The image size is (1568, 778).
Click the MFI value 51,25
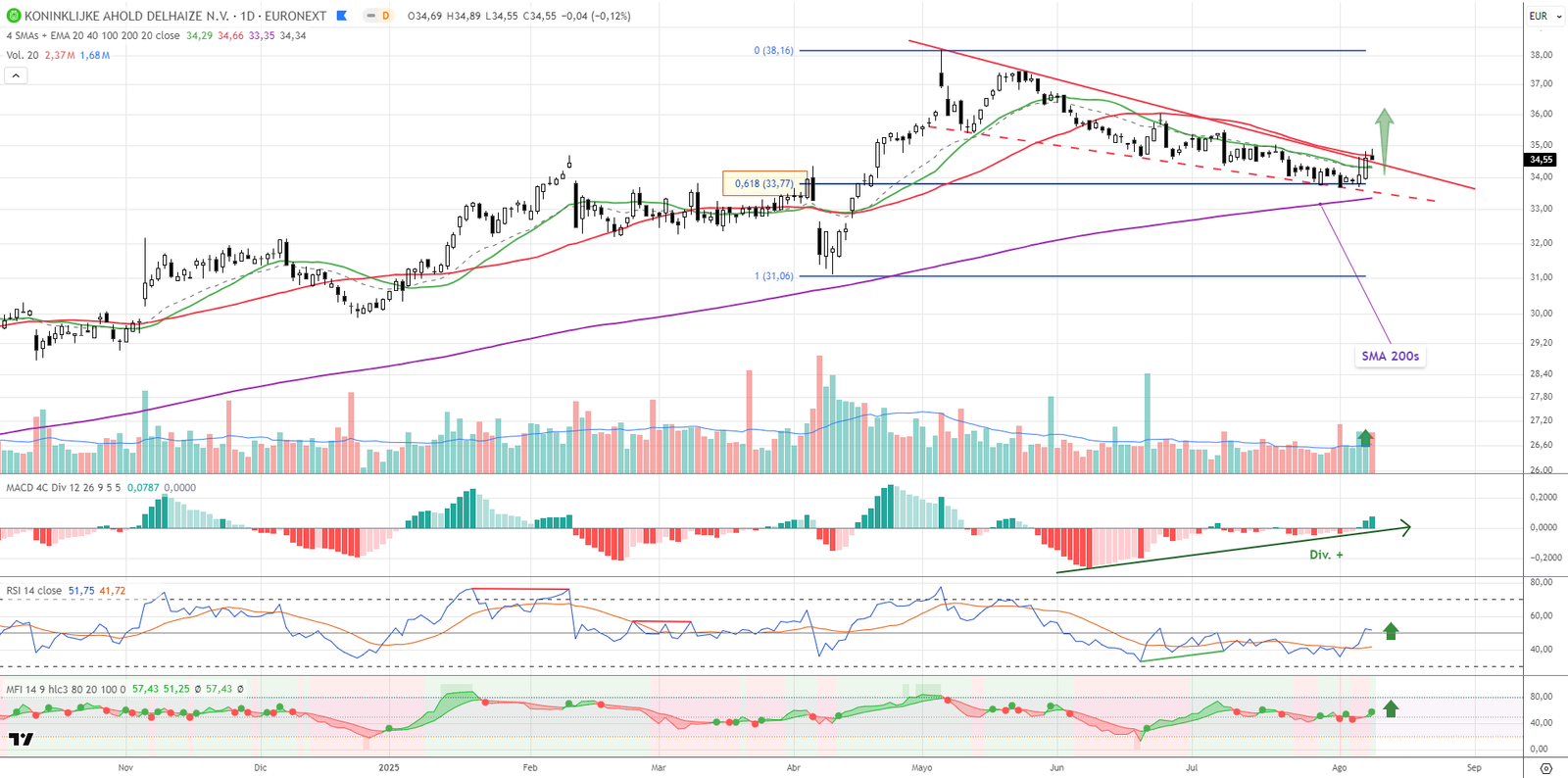tap(176, 689)
